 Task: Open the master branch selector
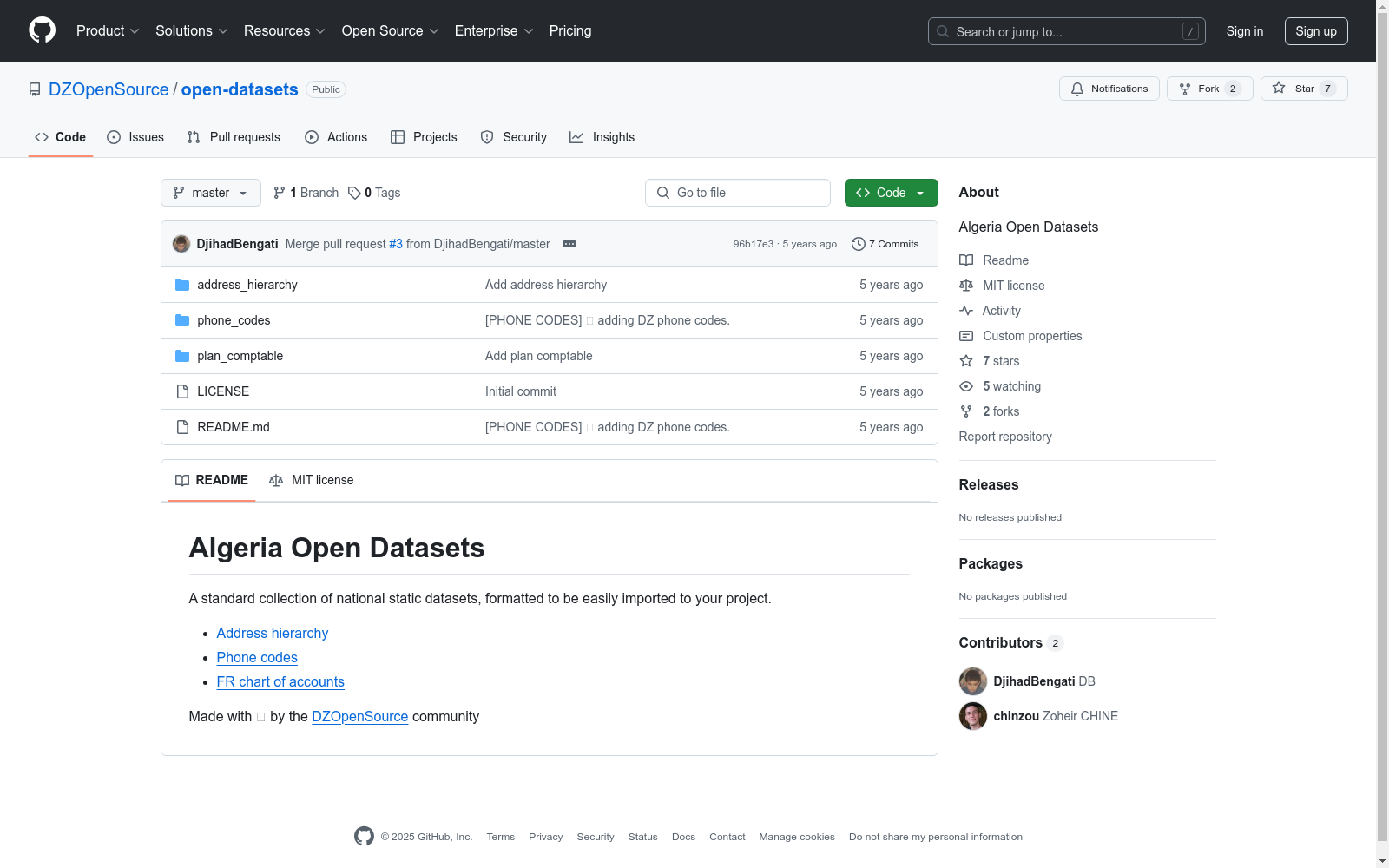click(211, 193)
